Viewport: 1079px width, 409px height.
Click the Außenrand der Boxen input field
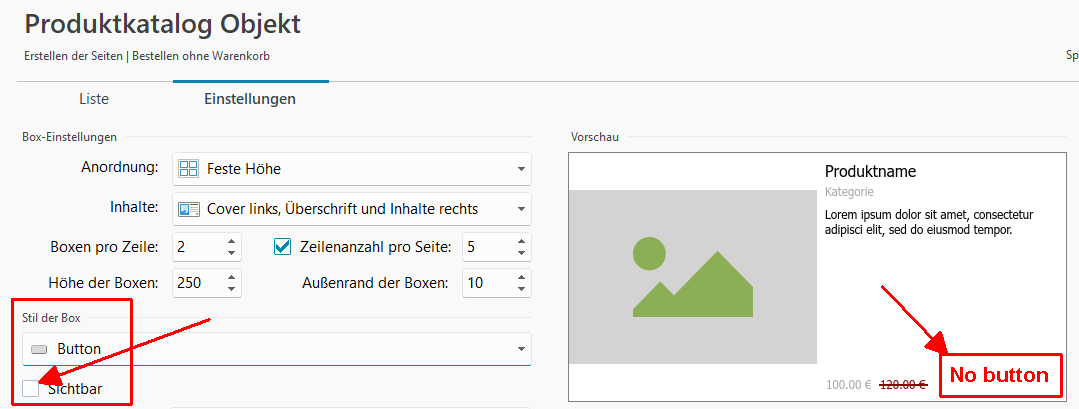coord(485,283)
